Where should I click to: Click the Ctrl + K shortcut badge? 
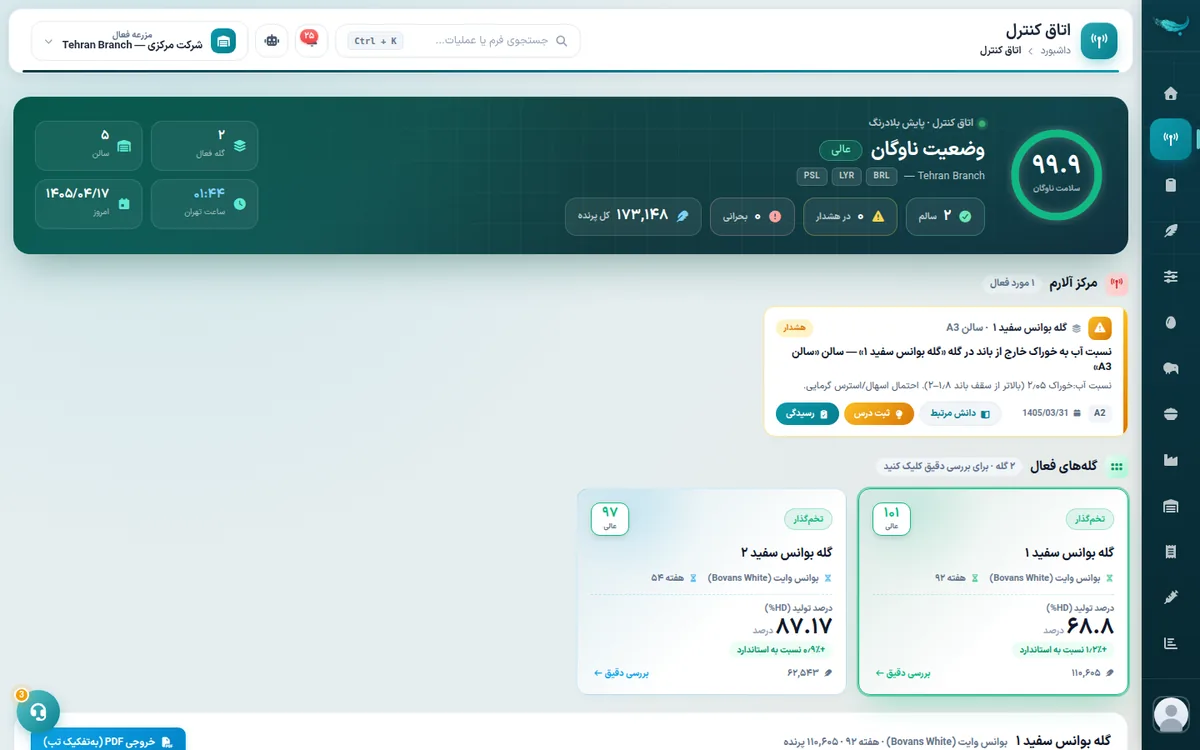(376, 41)
